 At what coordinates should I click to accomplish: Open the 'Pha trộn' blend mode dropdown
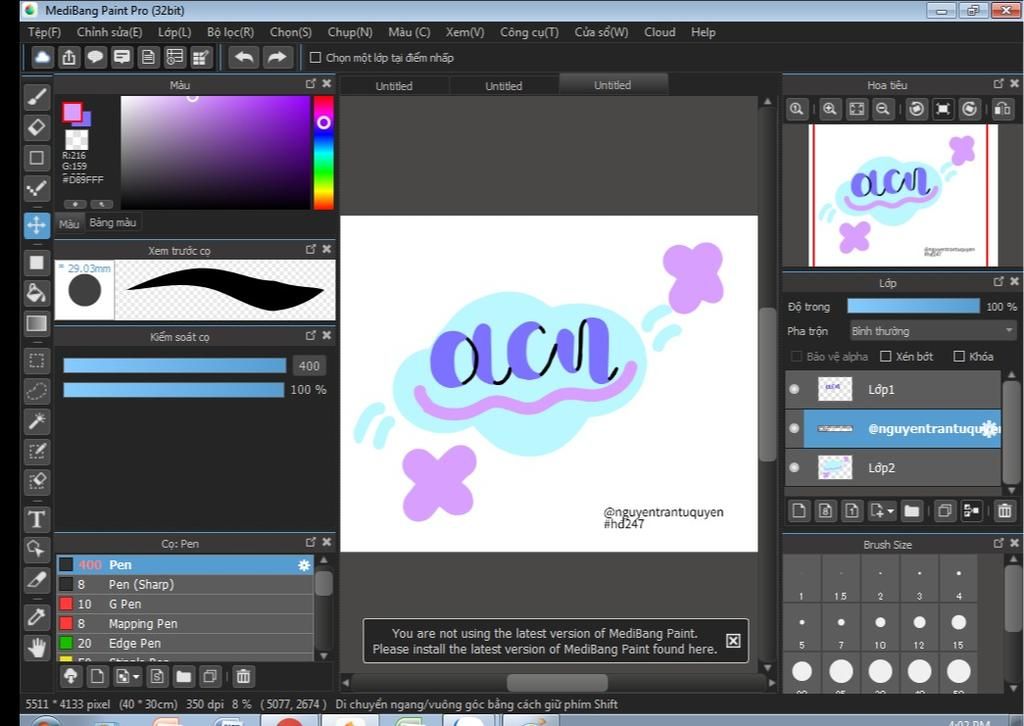point(933,331)
